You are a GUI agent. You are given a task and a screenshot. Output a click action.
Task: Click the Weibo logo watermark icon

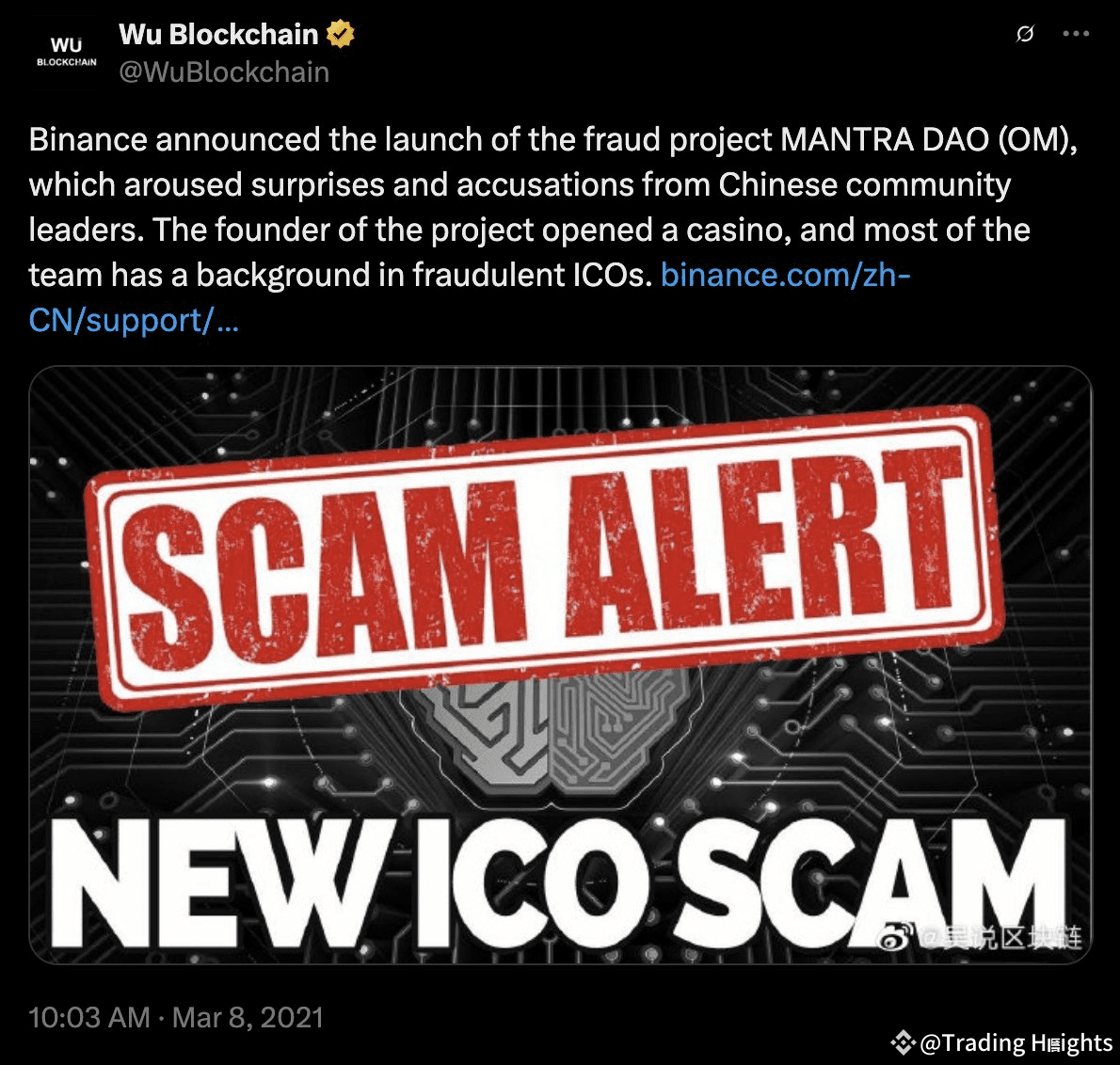pos(896,938)
